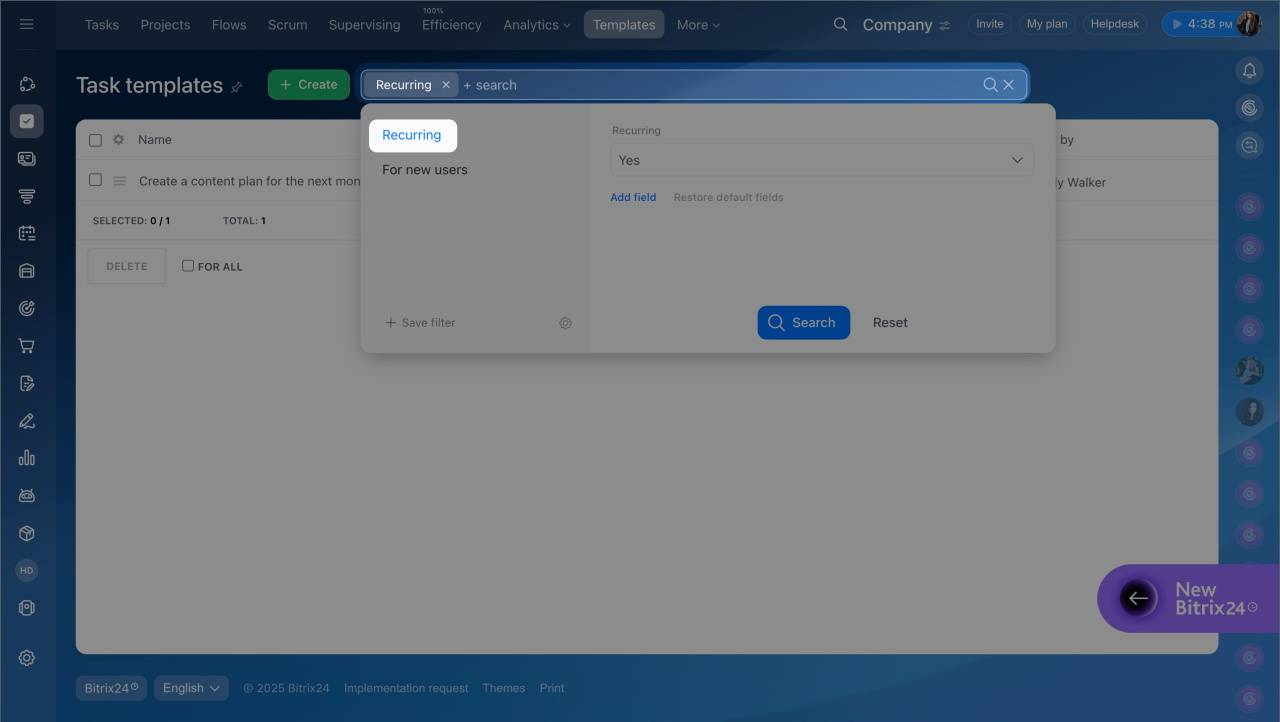Open the hamburger menu icon

[27, 24]
